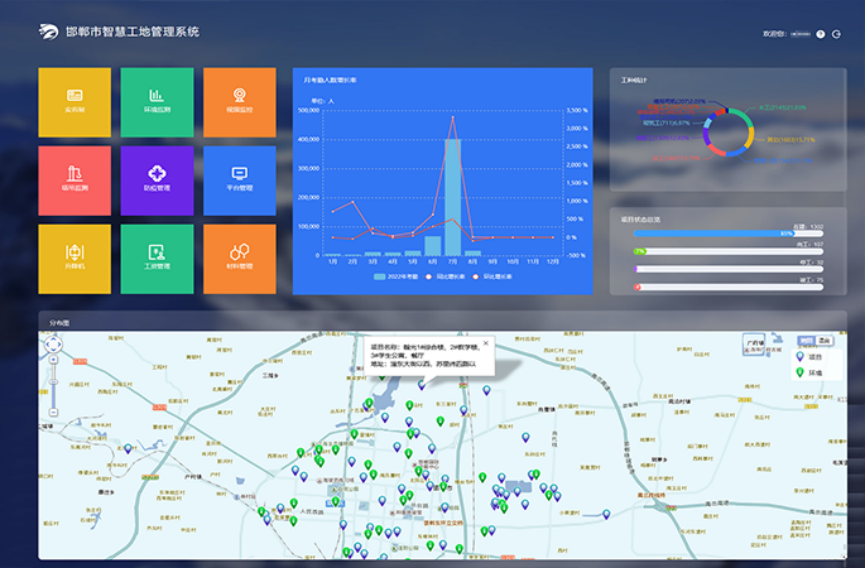
Task: Open the green environment monitoring tile
Action: click(x=157, y=102)
